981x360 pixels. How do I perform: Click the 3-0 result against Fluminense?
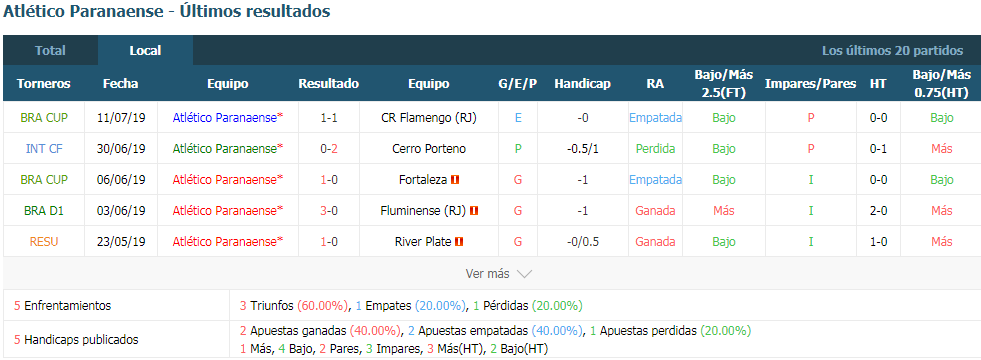[328, 211]
